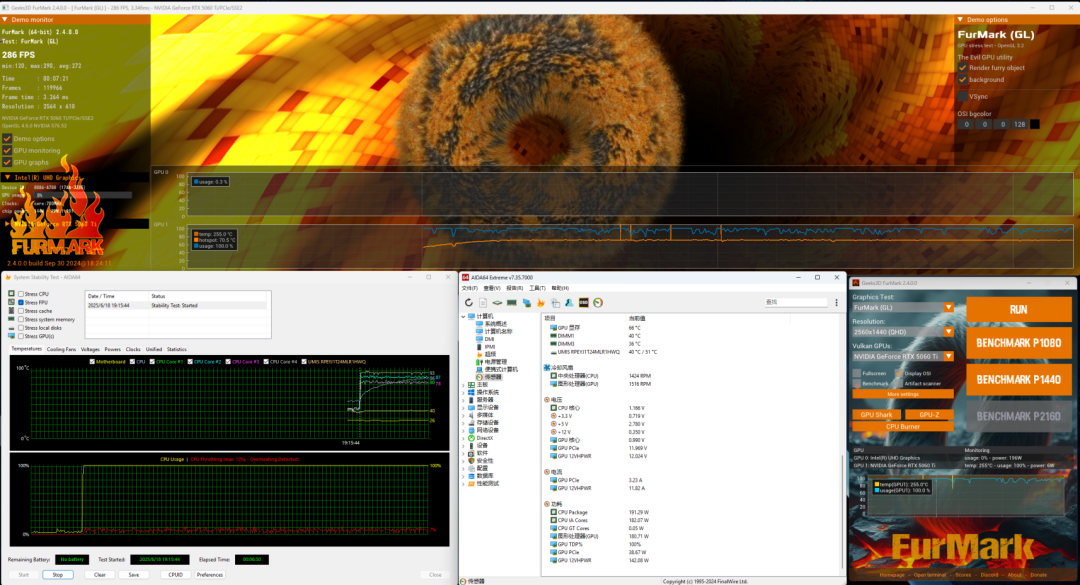Click the network computers icon in AIDA64 toolbar
The height and width of the screenshot is (585, 1080).
tap(526, 302)
